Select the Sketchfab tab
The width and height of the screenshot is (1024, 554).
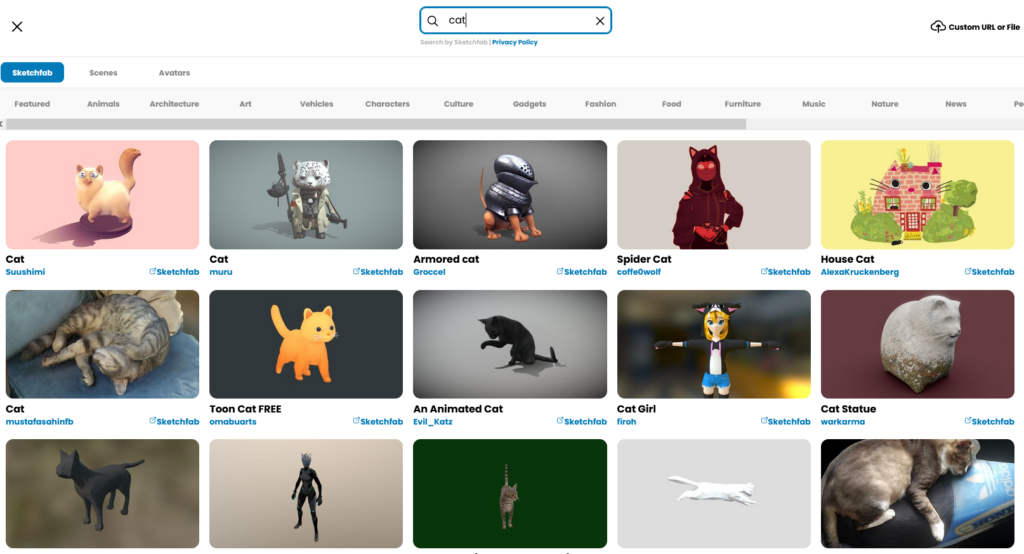tap(32, 73)
